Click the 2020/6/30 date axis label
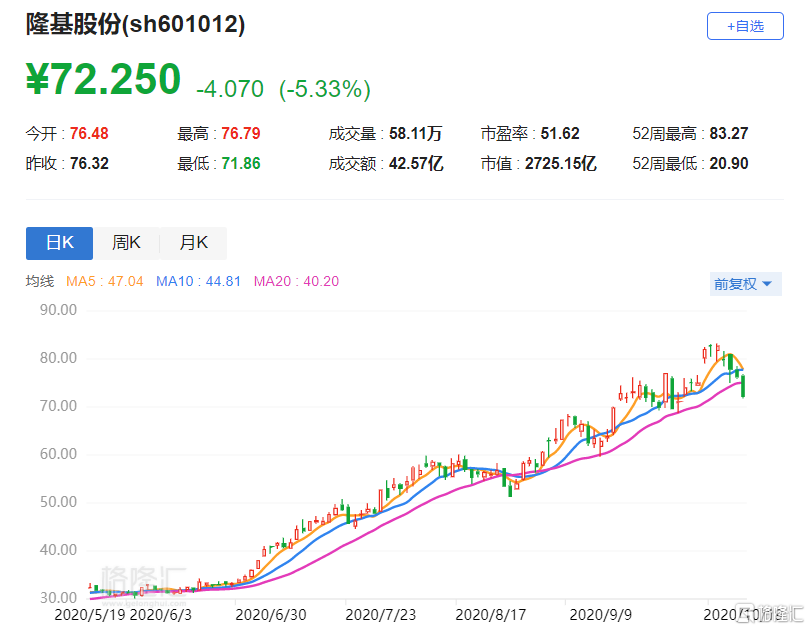Image resolution: width=810 pixels, height=630 pixels. [271, 615]
